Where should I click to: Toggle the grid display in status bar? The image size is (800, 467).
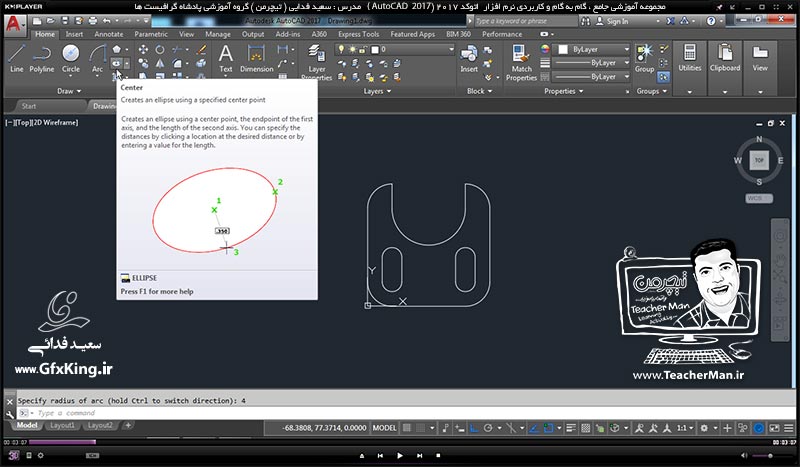tap(407, 428)
